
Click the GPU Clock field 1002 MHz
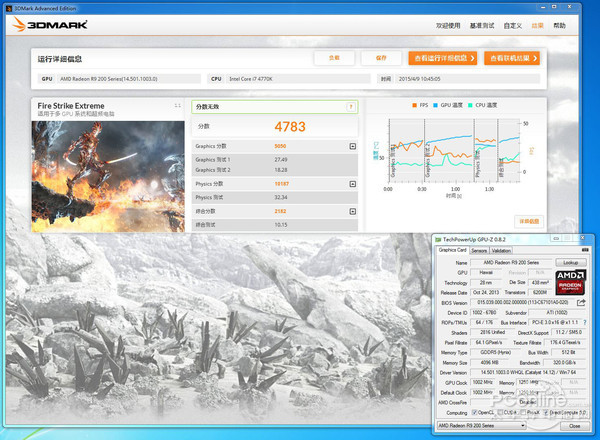483,382
